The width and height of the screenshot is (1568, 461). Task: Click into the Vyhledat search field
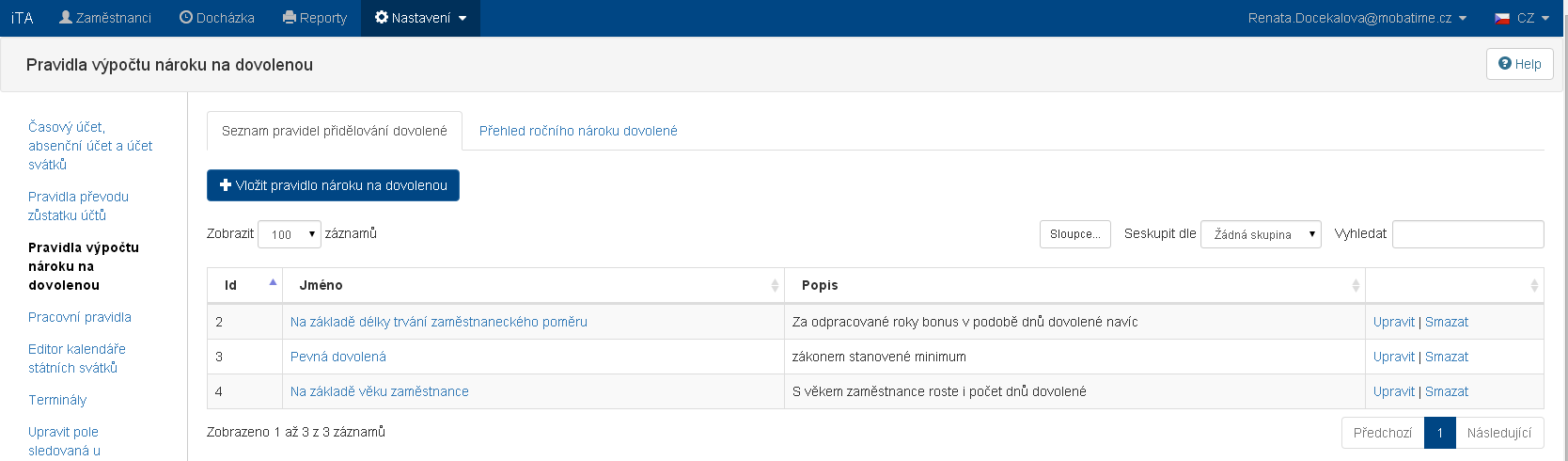[x=1467, y=234]
